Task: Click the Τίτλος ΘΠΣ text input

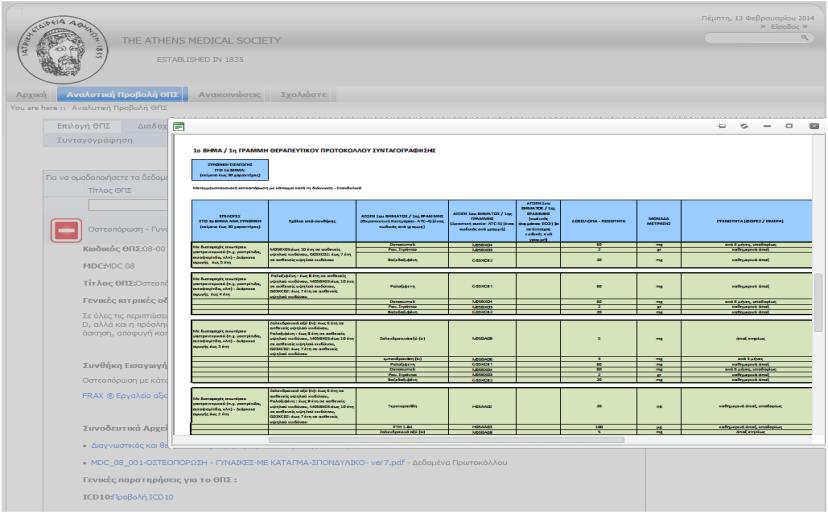Action: pyautogui.click(x=128, y=205)
